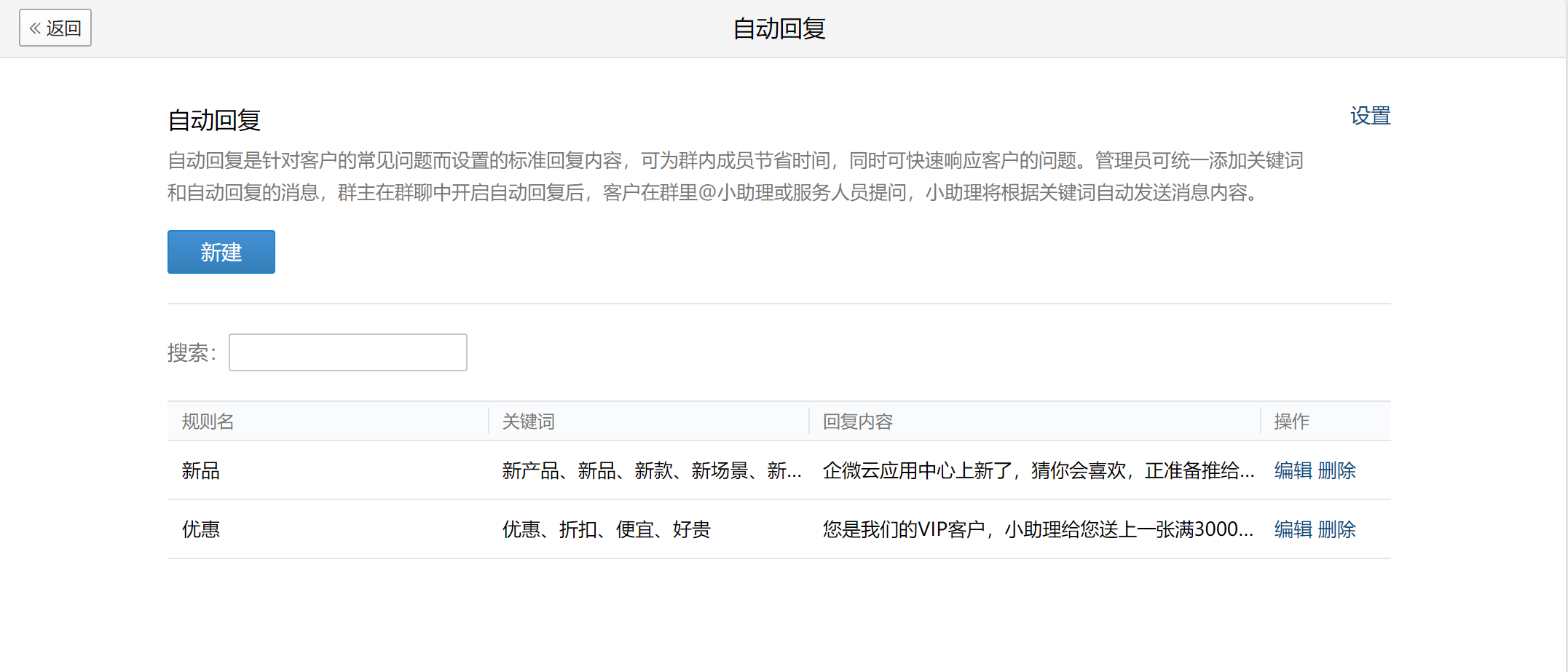Edit the 优惠 rule
Viewport: 1568px width, 672px height.
[1293, 529]
